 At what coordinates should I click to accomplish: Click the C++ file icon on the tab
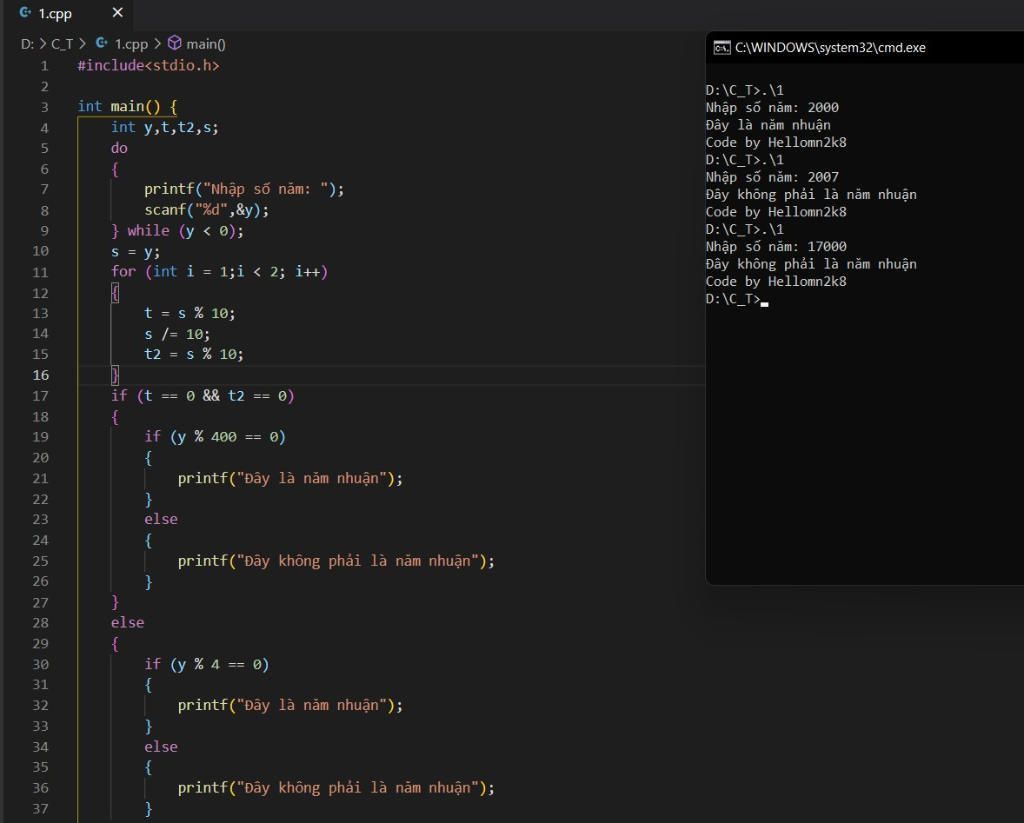(25, 12)
